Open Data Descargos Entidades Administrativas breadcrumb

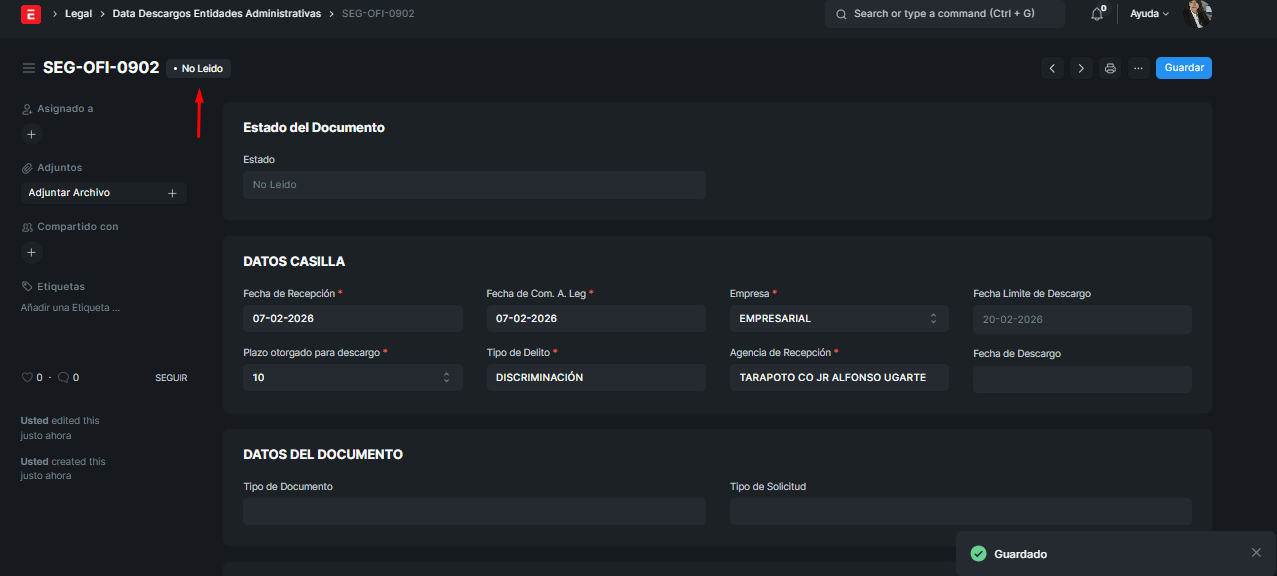216,14
